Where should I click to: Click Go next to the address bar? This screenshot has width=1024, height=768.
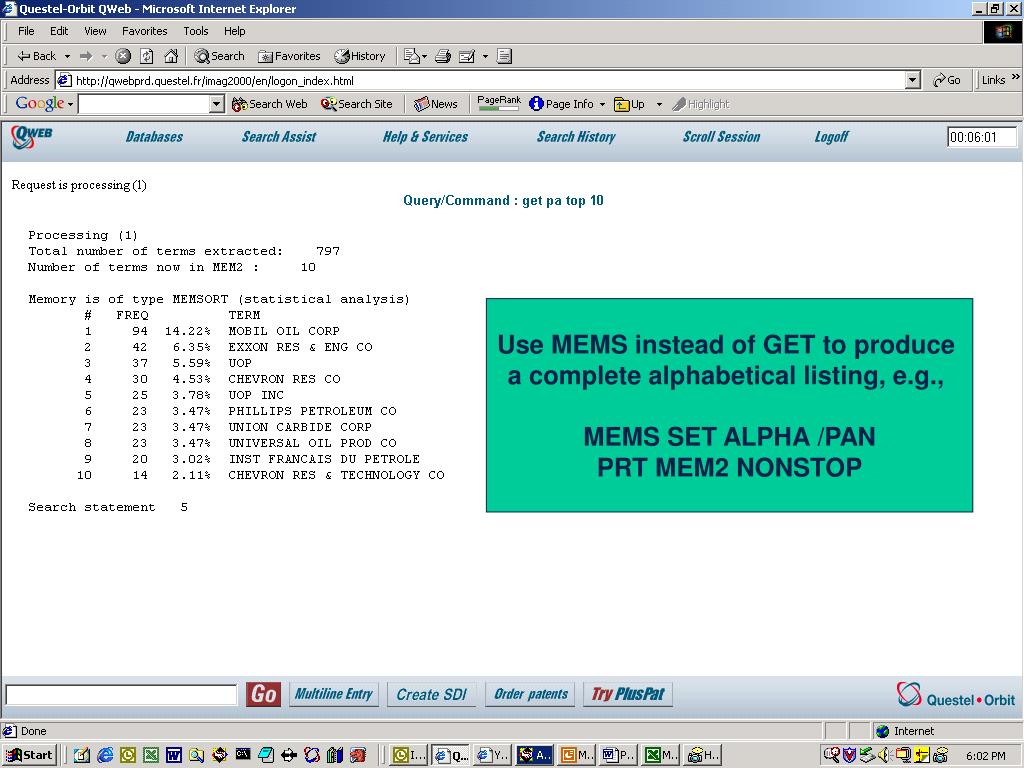click(x=946, y=80)
